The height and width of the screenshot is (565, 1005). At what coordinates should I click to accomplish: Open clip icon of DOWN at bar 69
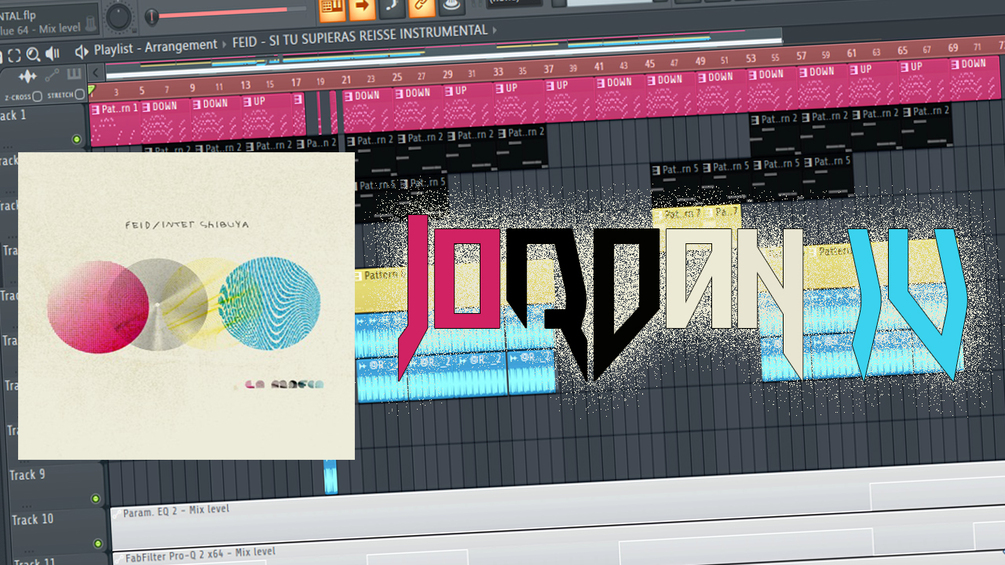point(955,65)
